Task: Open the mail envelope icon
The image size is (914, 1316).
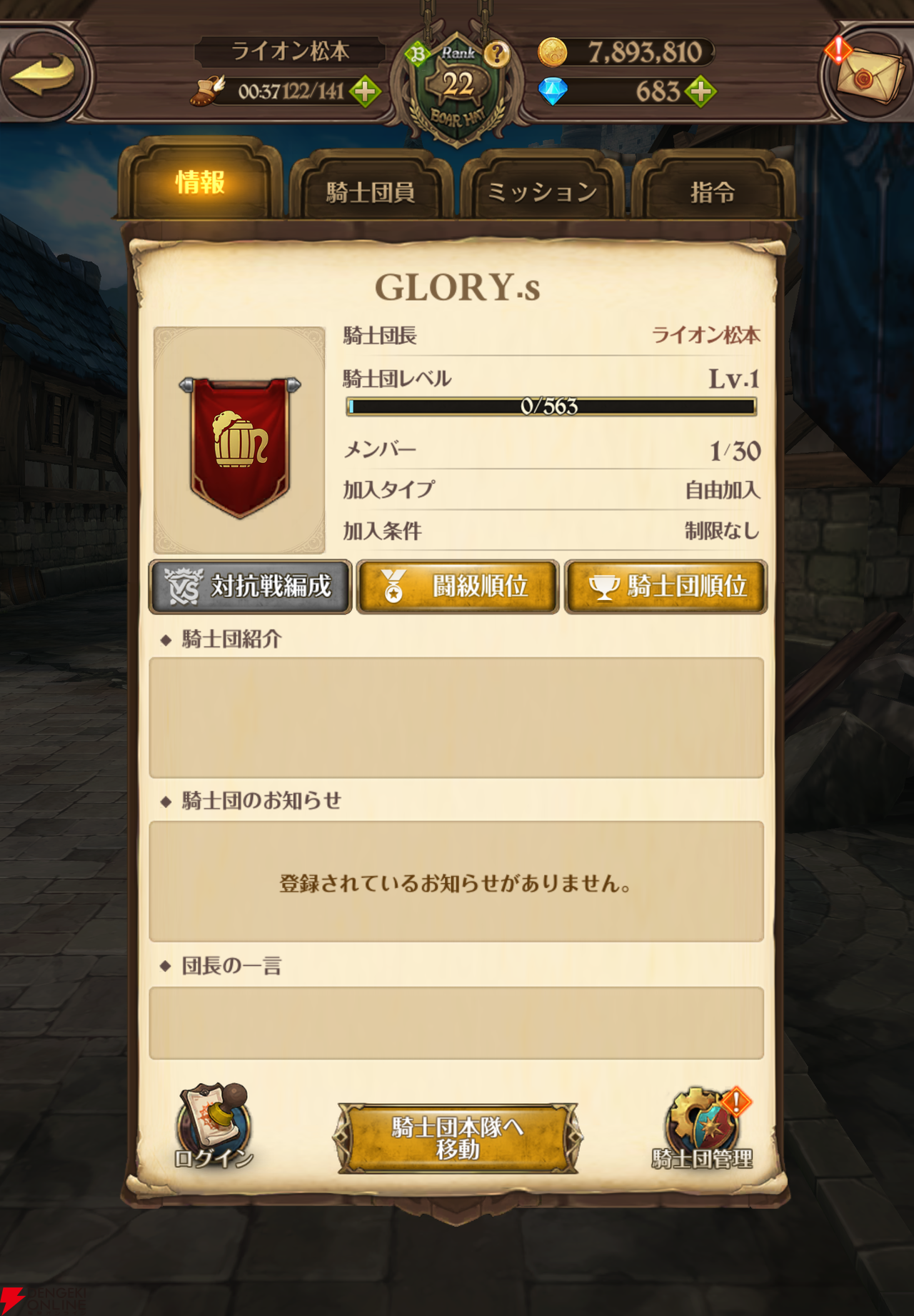Action: coord(865,76)
